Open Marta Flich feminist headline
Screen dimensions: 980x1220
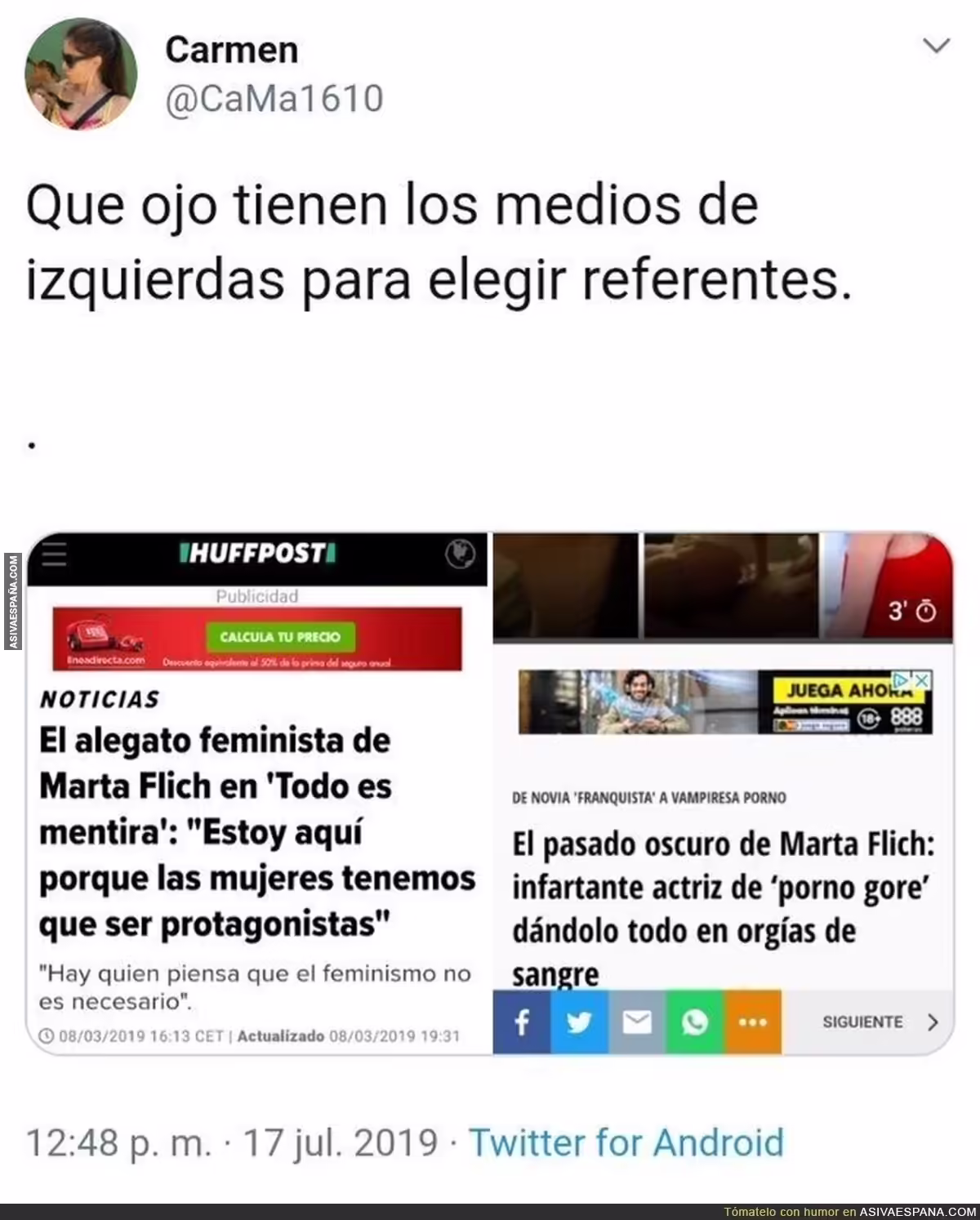click(257, 832)
